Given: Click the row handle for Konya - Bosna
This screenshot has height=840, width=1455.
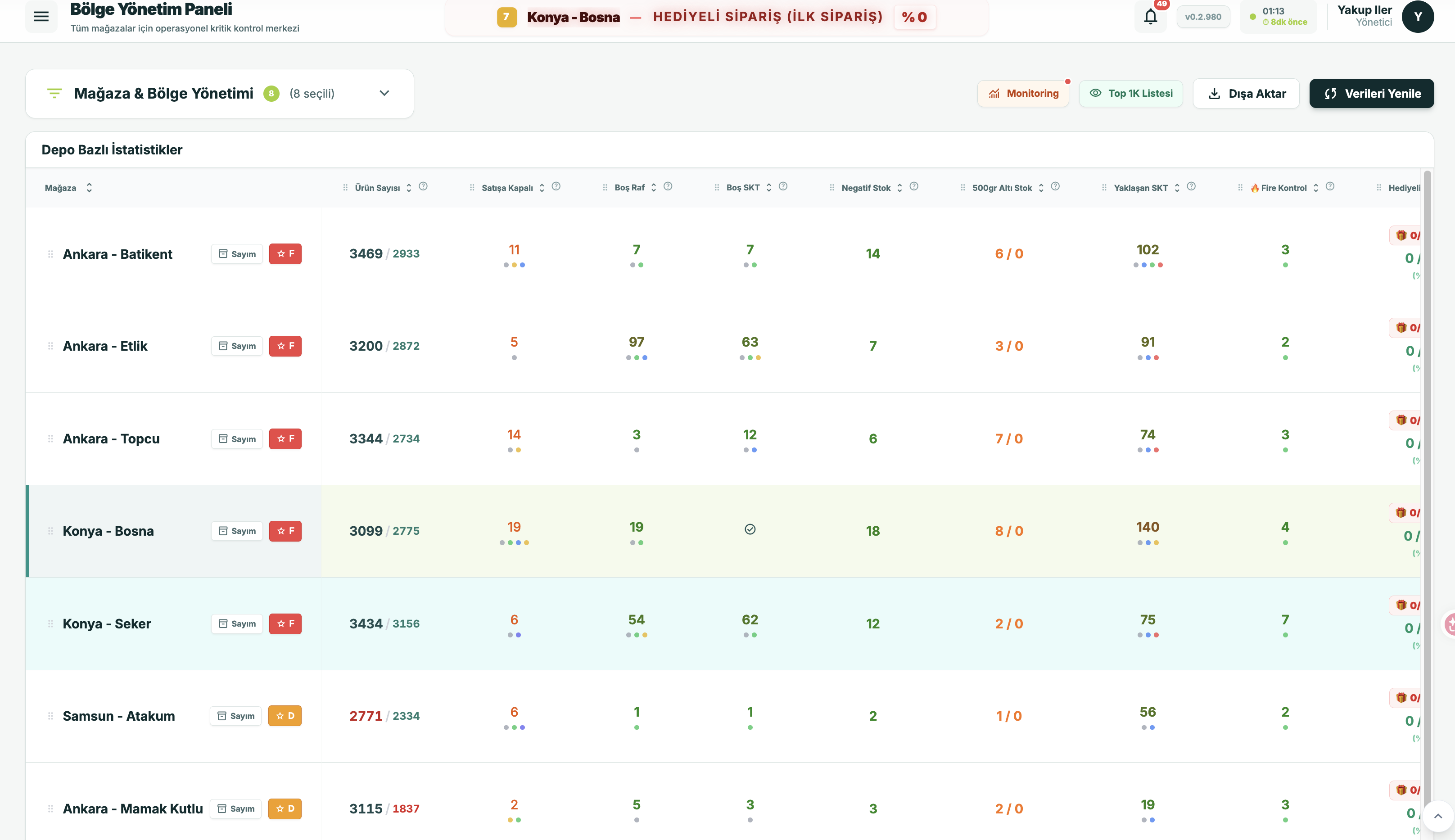Looking at the screenshot, I should [x=50, y=531].
